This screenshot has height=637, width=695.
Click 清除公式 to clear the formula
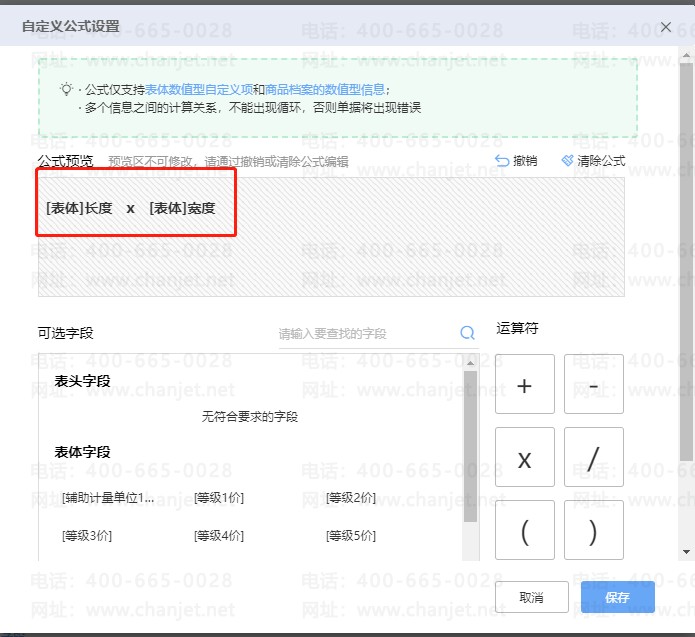(x=593, y=160)
